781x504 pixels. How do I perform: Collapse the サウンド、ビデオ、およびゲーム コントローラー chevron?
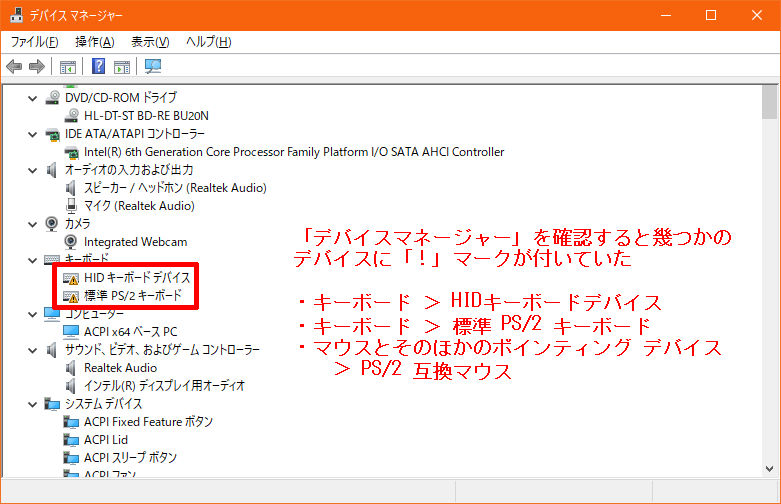[33, 350]
